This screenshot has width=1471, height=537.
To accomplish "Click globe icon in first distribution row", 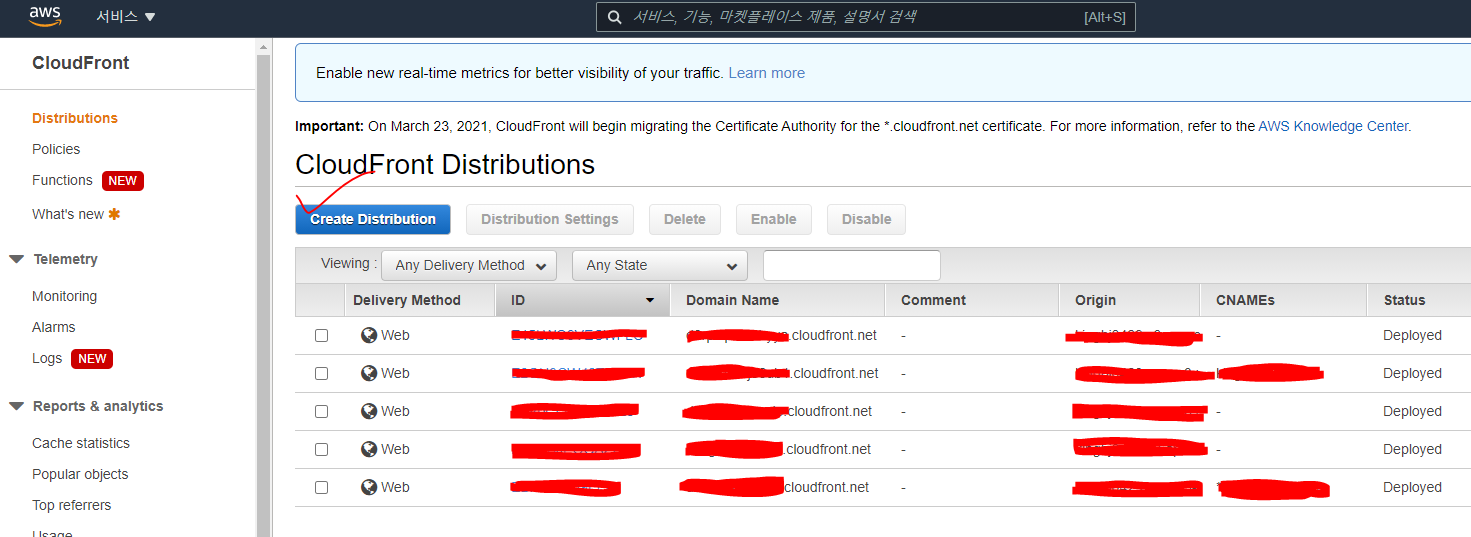I will pyautogui.click(x=369, y=335).
